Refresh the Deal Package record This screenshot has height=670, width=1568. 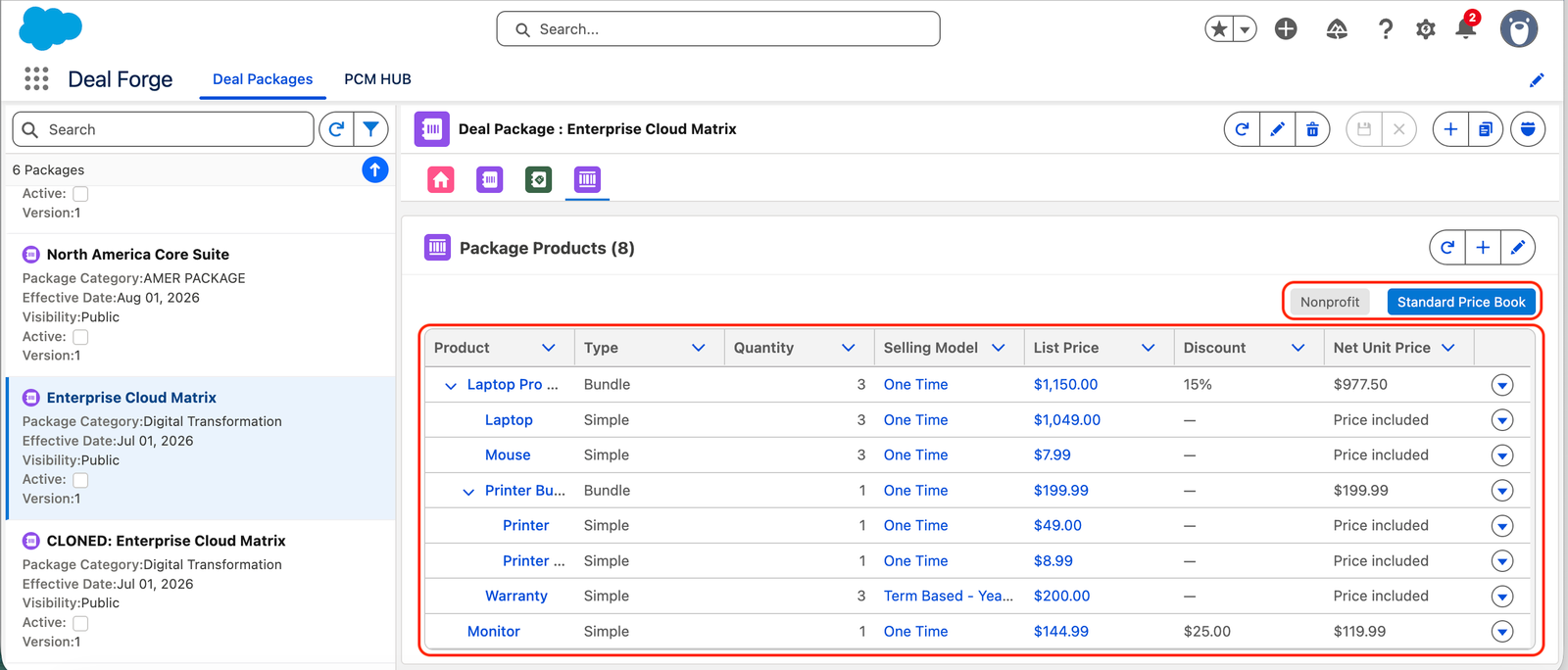(x=1242, y=129)
